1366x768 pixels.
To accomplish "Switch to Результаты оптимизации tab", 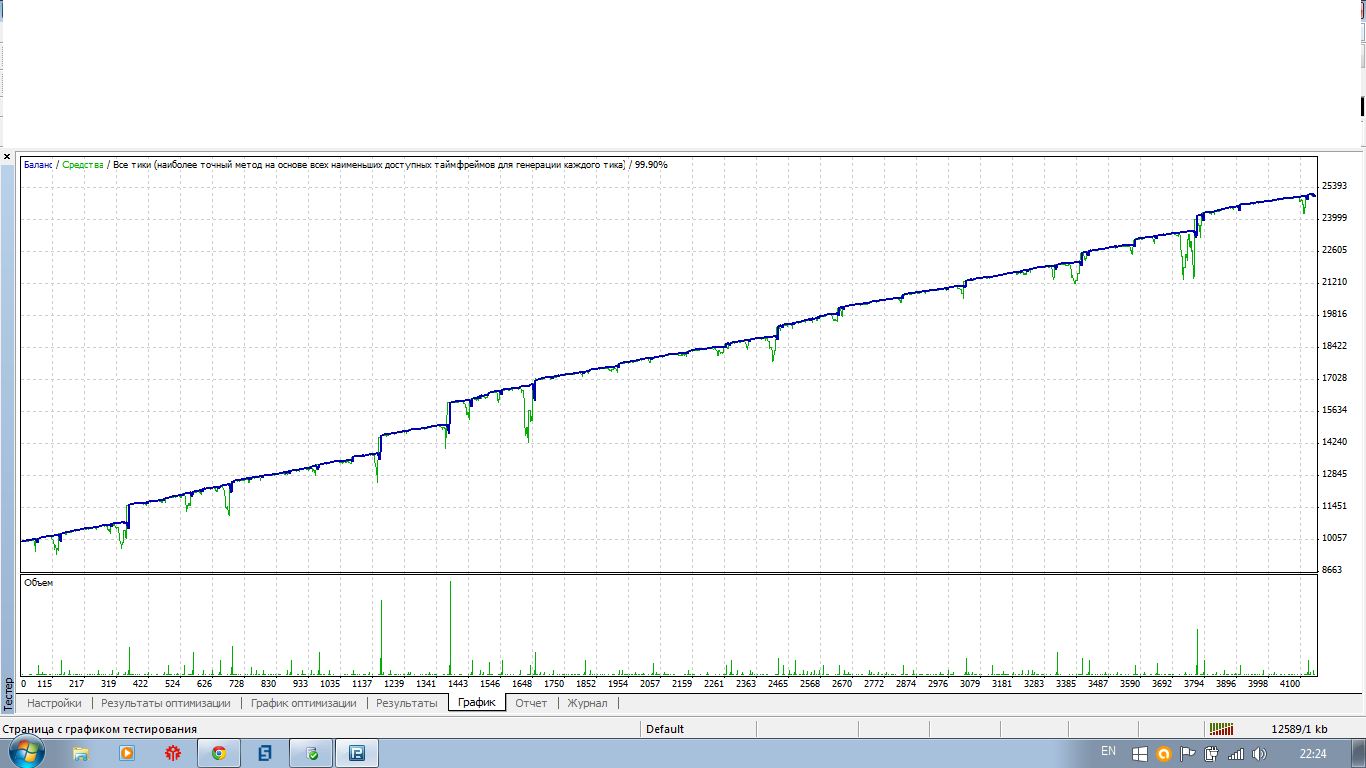I will 166,703.
